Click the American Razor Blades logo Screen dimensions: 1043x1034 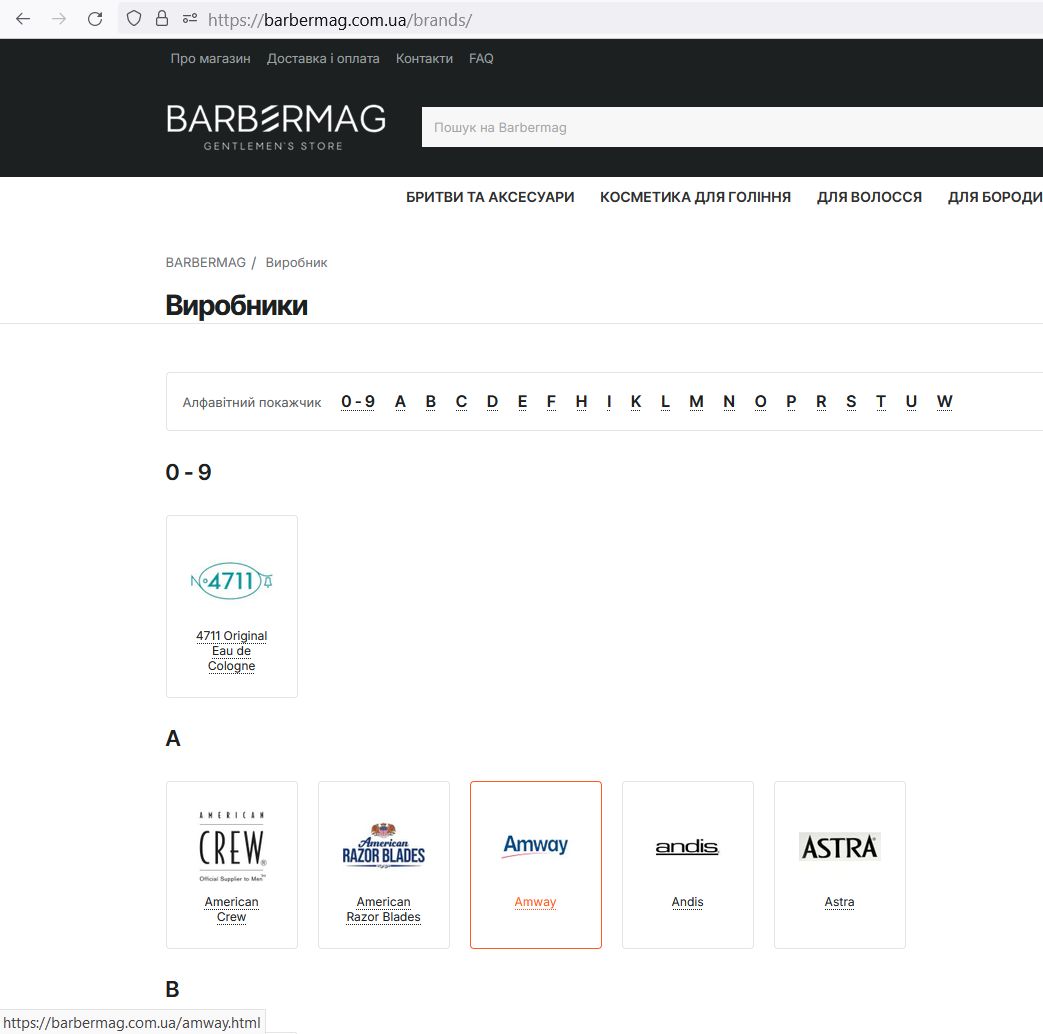click(384, 846)
